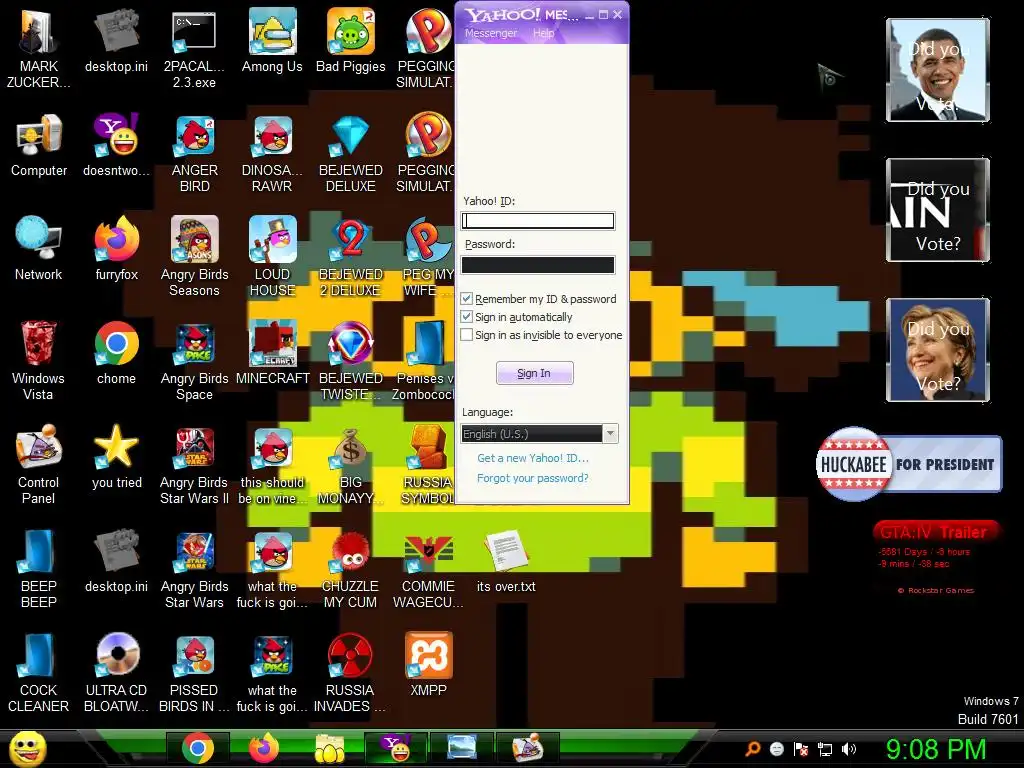Image resolution: width=1024 pixels, height=768 pixels.
Task: Click the 9:08 PM taskbar clock
Action: tap(936, 749)
